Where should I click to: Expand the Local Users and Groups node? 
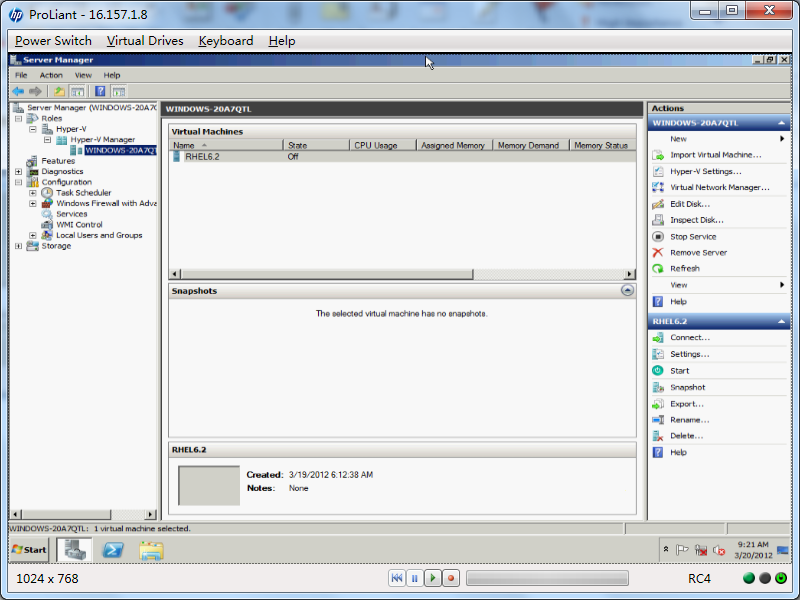(33, 235)
